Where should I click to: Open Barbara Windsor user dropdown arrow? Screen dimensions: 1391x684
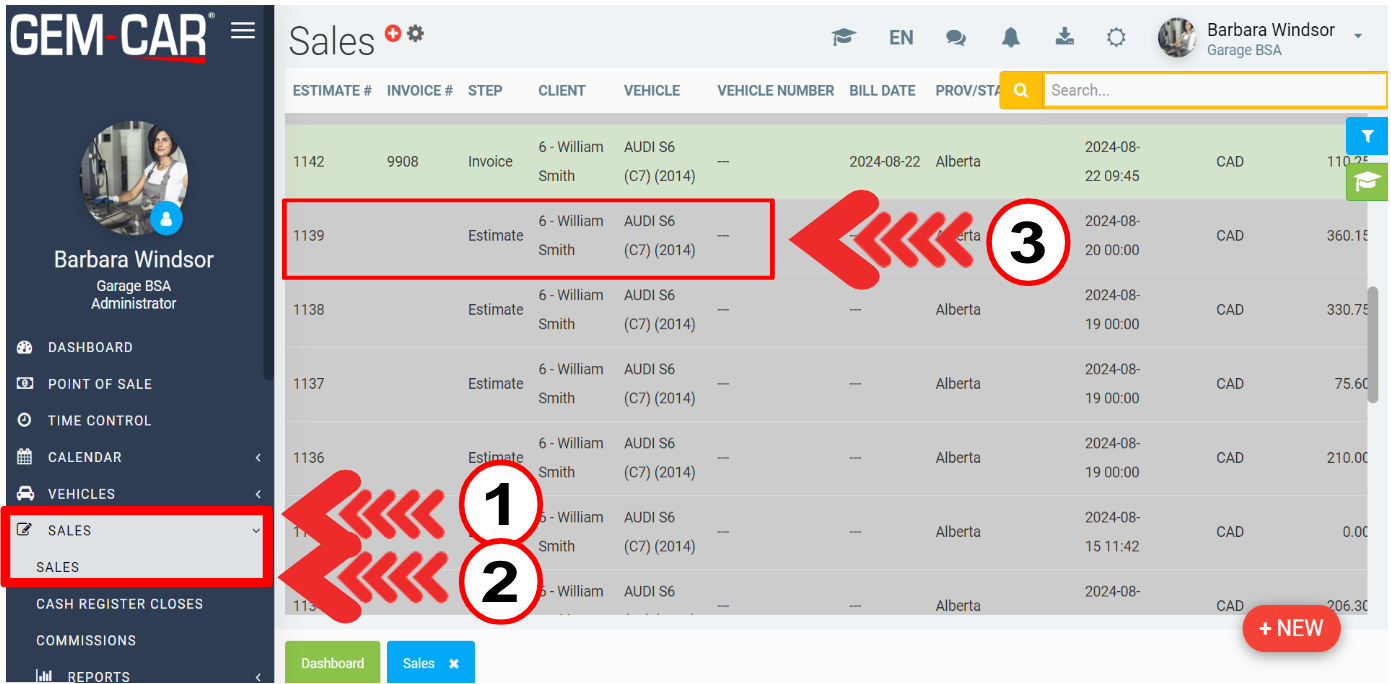(x=1358, y=37)
